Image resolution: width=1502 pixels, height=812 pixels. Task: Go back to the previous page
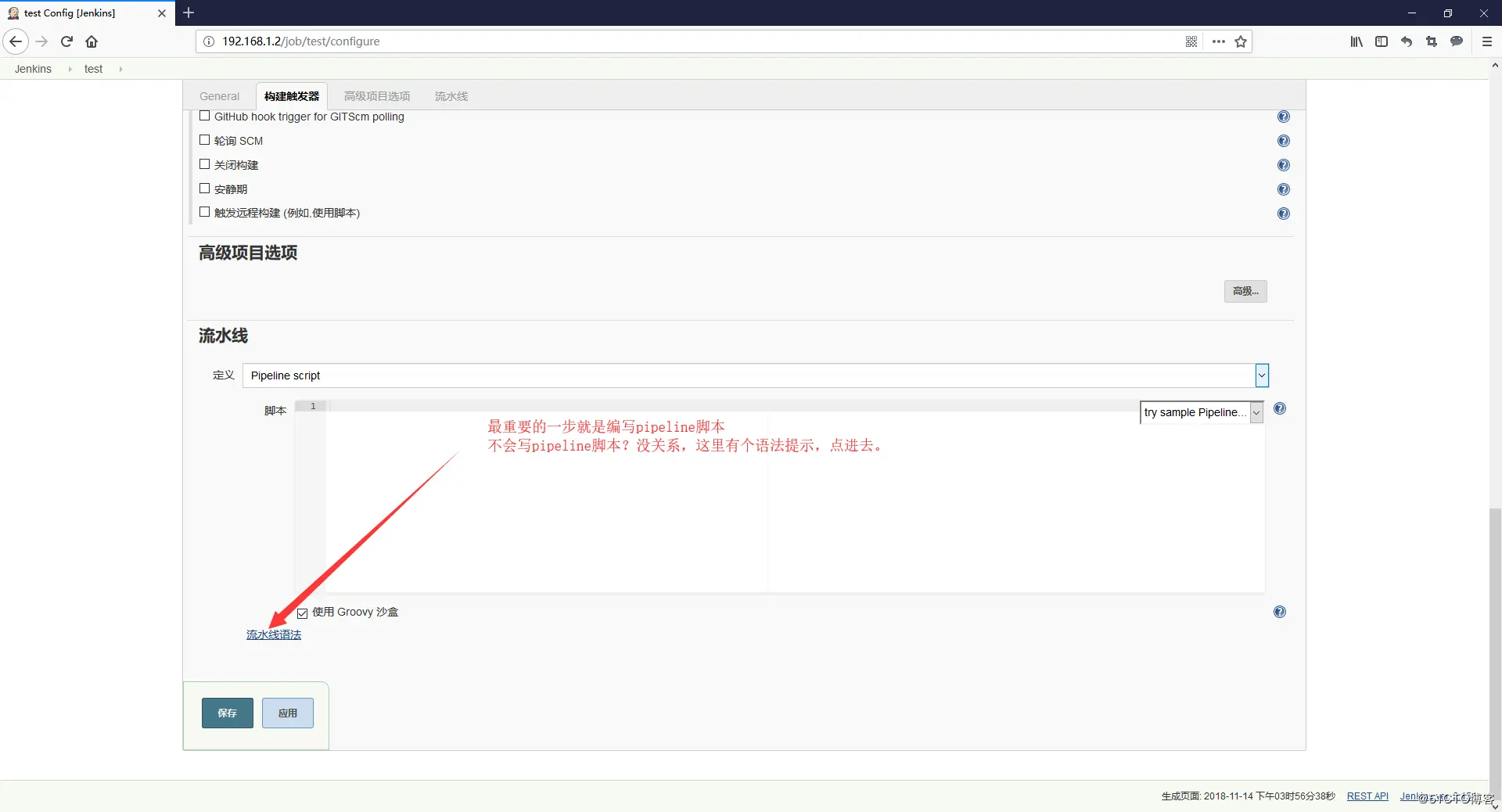[16, 41]
